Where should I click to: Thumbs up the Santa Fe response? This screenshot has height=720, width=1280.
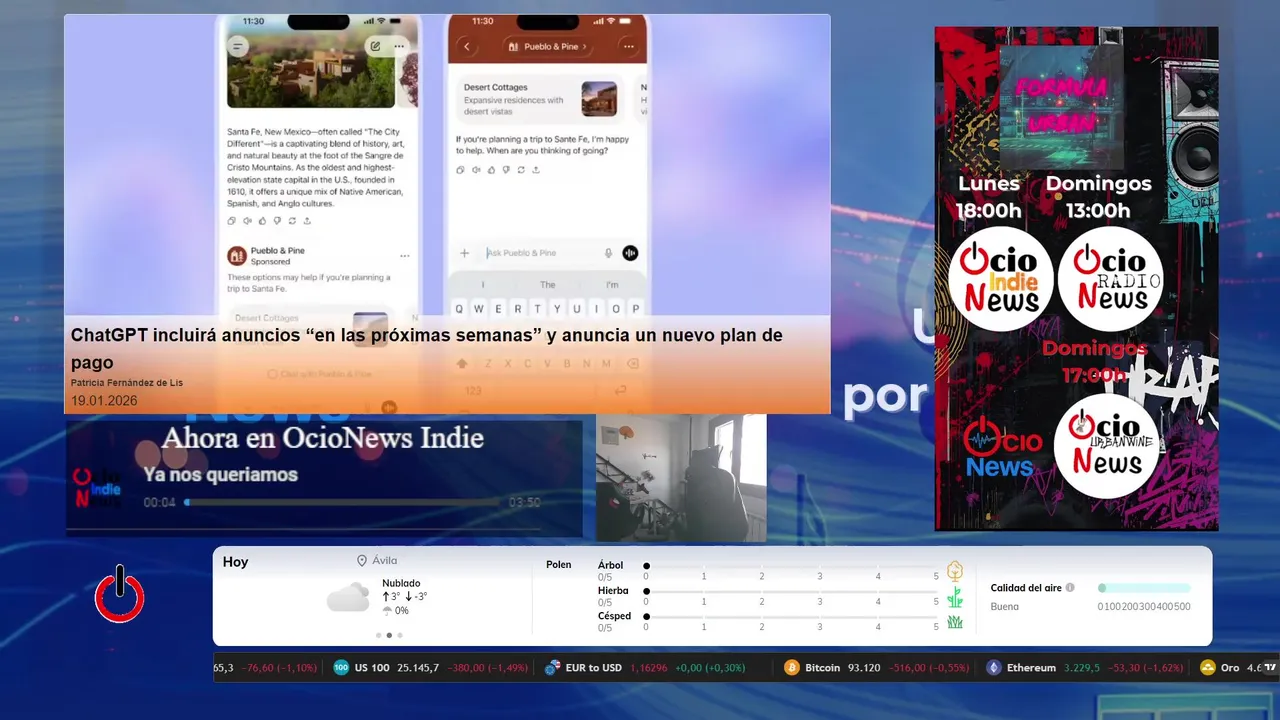click(262, 221)
